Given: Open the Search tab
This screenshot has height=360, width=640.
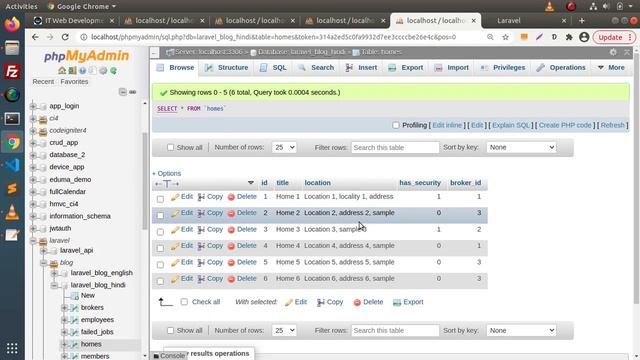Looking at the screenshot, I should point(316,68).
